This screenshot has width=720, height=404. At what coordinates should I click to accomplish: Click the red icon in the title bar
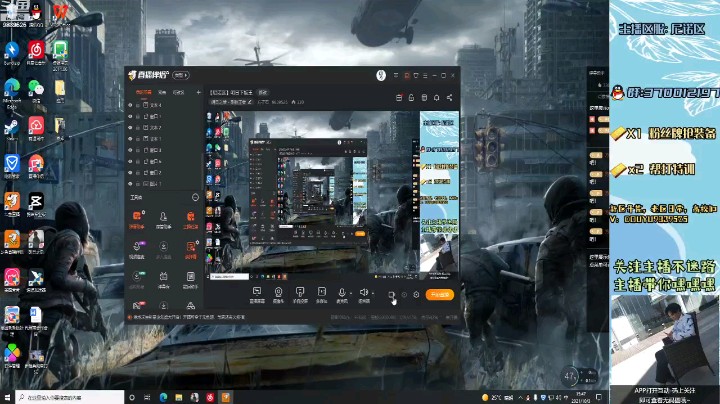point(407,75)
